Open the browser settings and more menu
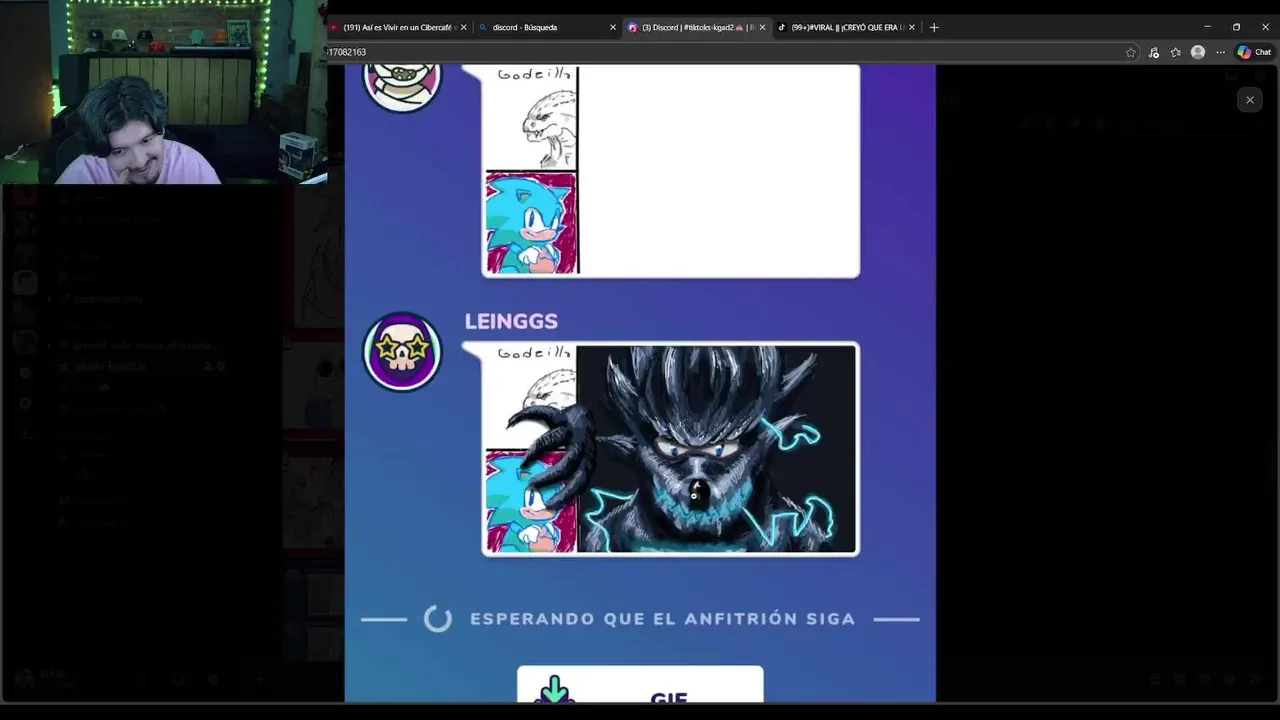Viewport: 1280px width, 720px height. coord(1220,52)
